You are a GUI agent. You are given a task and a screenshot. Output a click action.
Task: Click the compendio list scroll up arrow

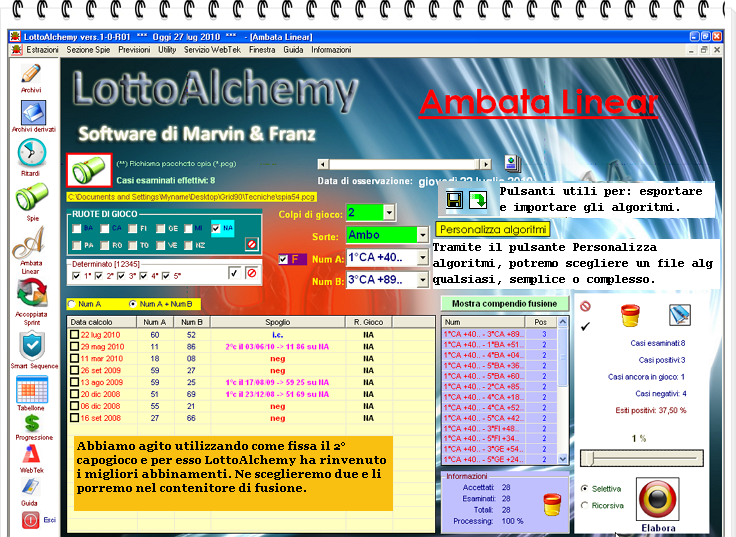coord(563,322)
